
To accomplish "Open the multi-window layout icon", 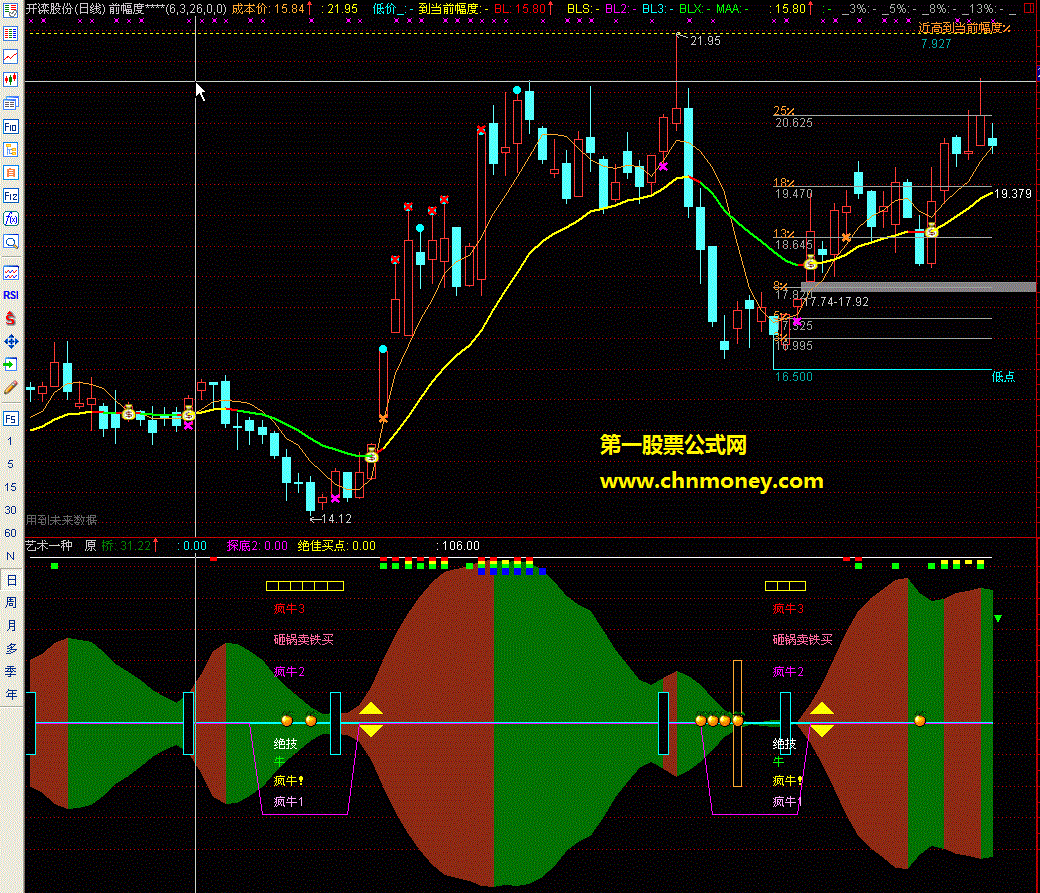I will 11,103.
